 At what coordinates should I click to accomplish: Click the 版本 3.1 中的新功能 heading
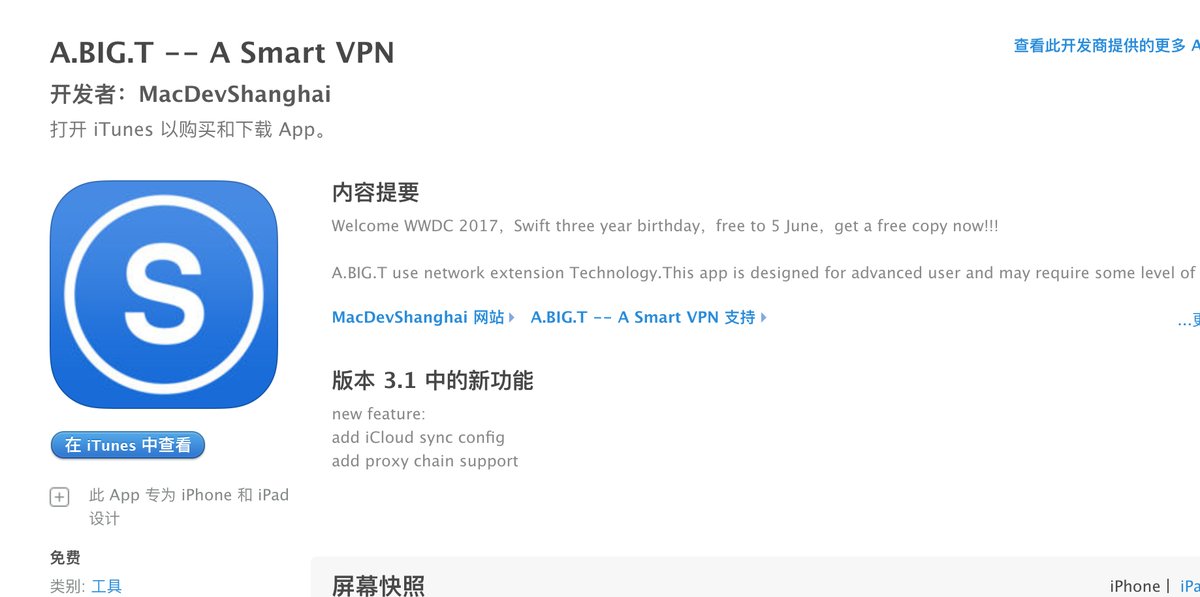tap(432, 381)
